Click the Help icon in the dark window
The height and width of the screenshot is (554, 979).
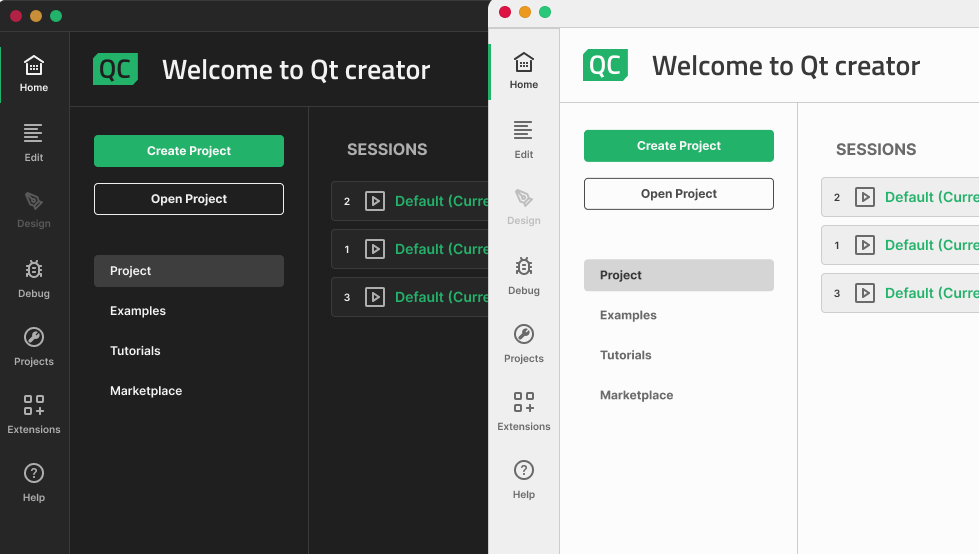click(x=34, y=473)
